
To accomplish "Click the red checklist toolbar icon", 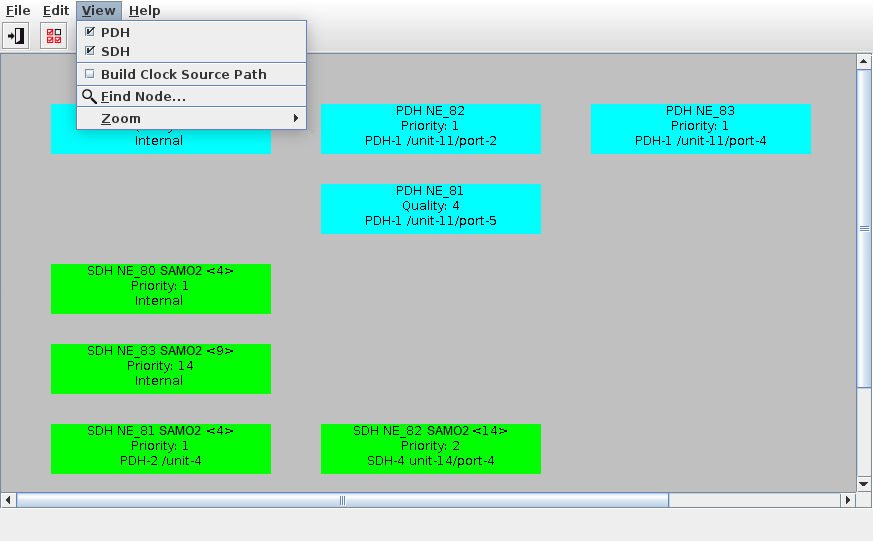I will (x=54, y=36).
